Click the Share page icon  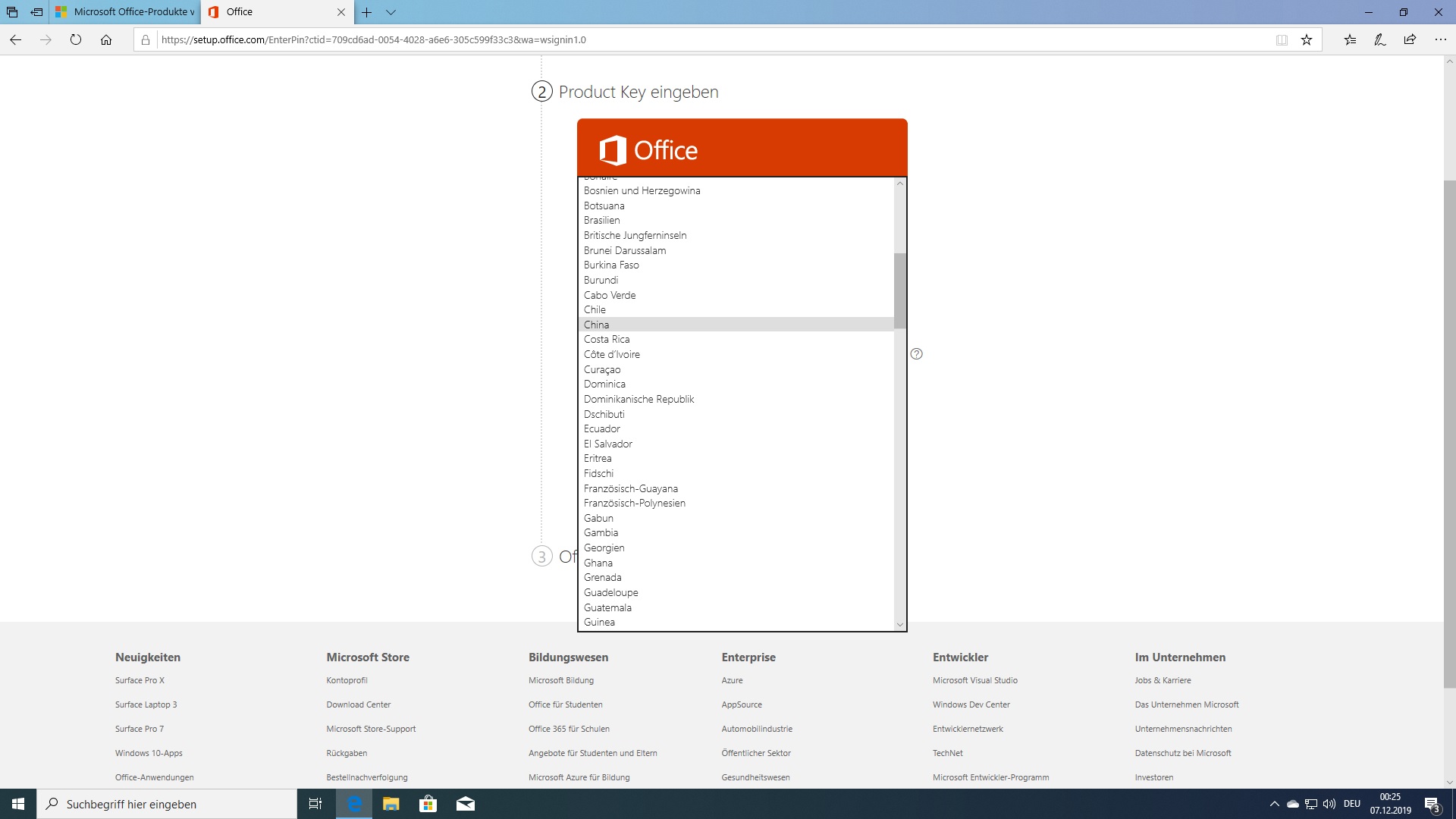tap(1410, 40)
